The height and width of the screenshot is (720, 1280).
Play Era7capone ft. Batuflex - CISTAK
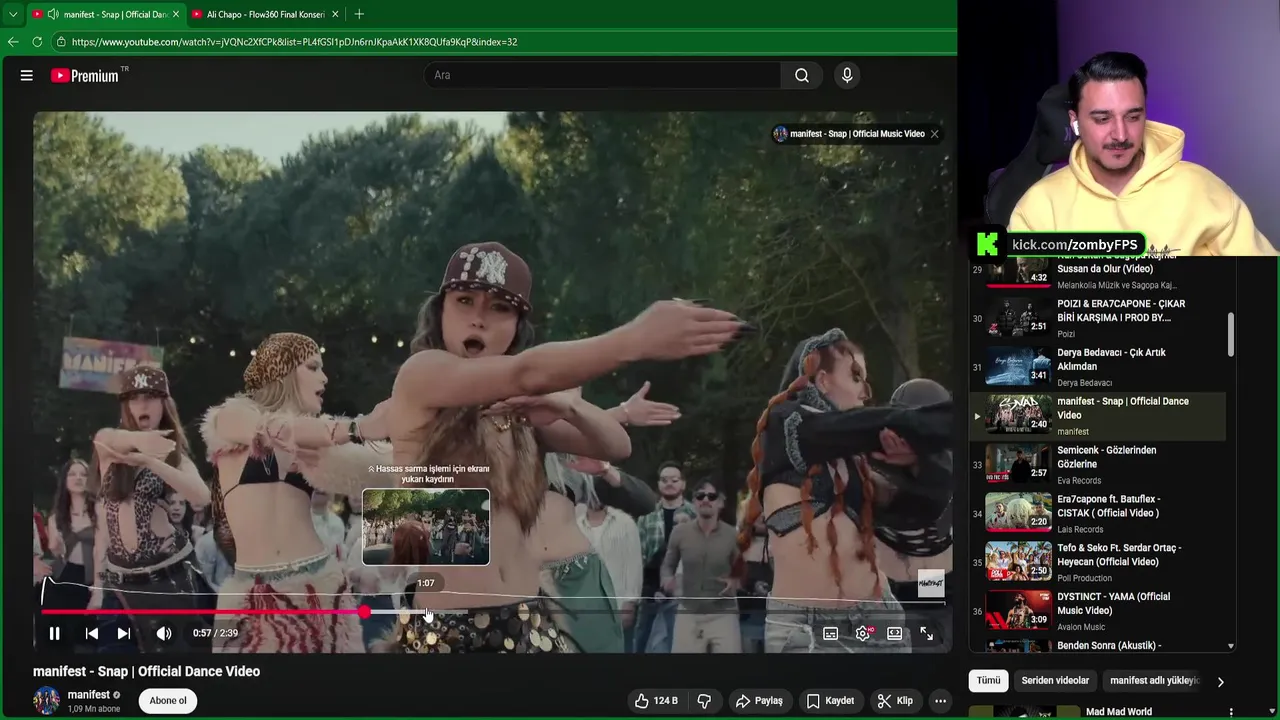1098,514
